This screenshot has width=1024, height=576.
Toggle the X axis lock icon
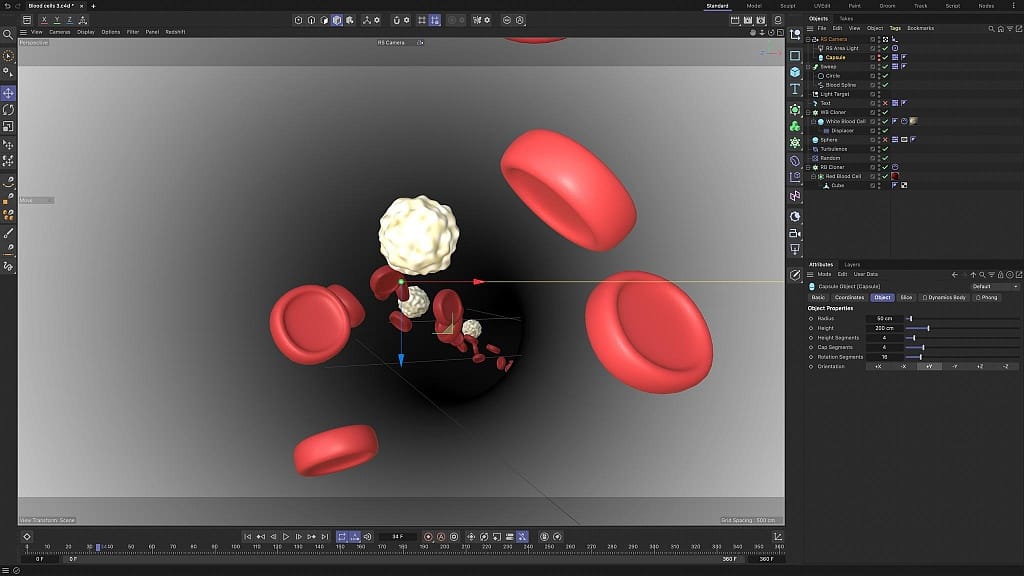(44, 20)
